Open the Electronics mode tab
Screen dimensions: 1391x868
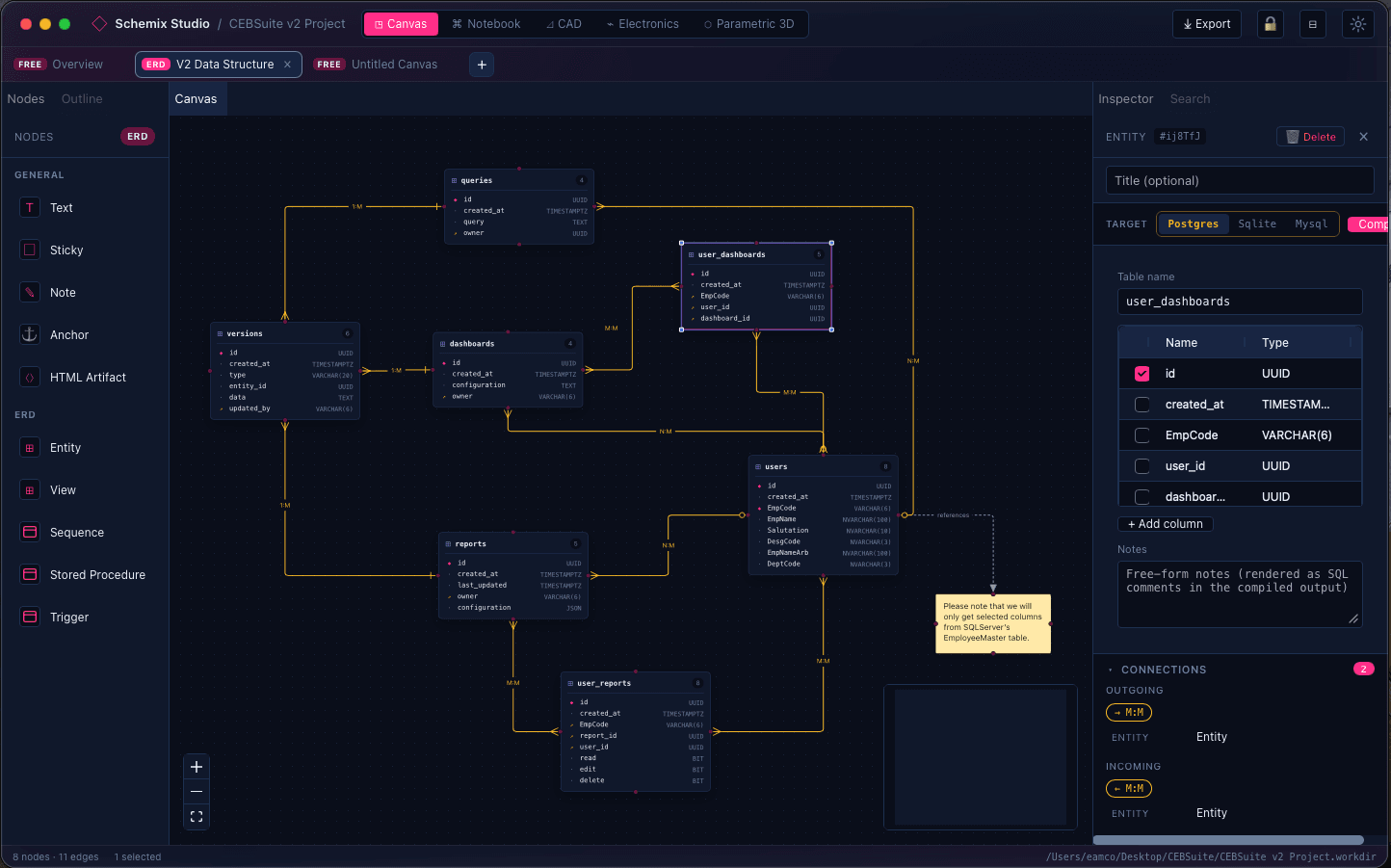pos(643,24)
